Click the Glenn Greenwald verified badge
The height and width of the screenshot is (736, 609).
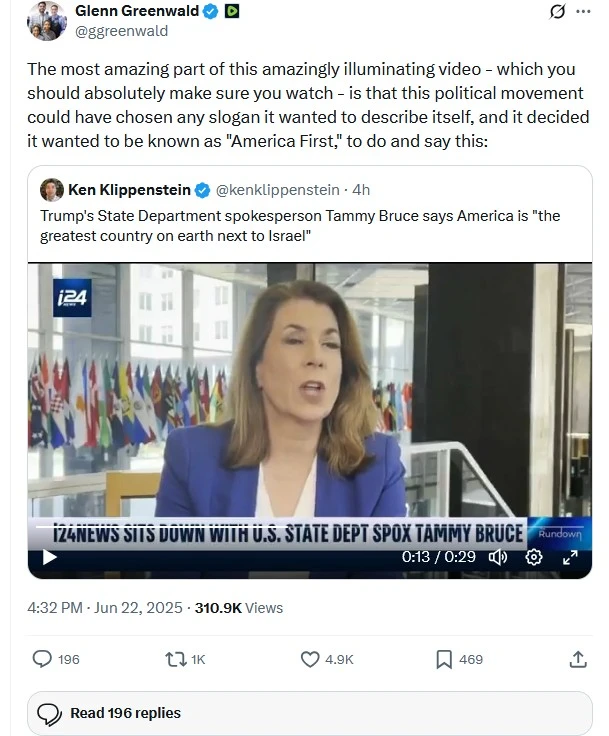pyautogui.click(x=211, y=11)
